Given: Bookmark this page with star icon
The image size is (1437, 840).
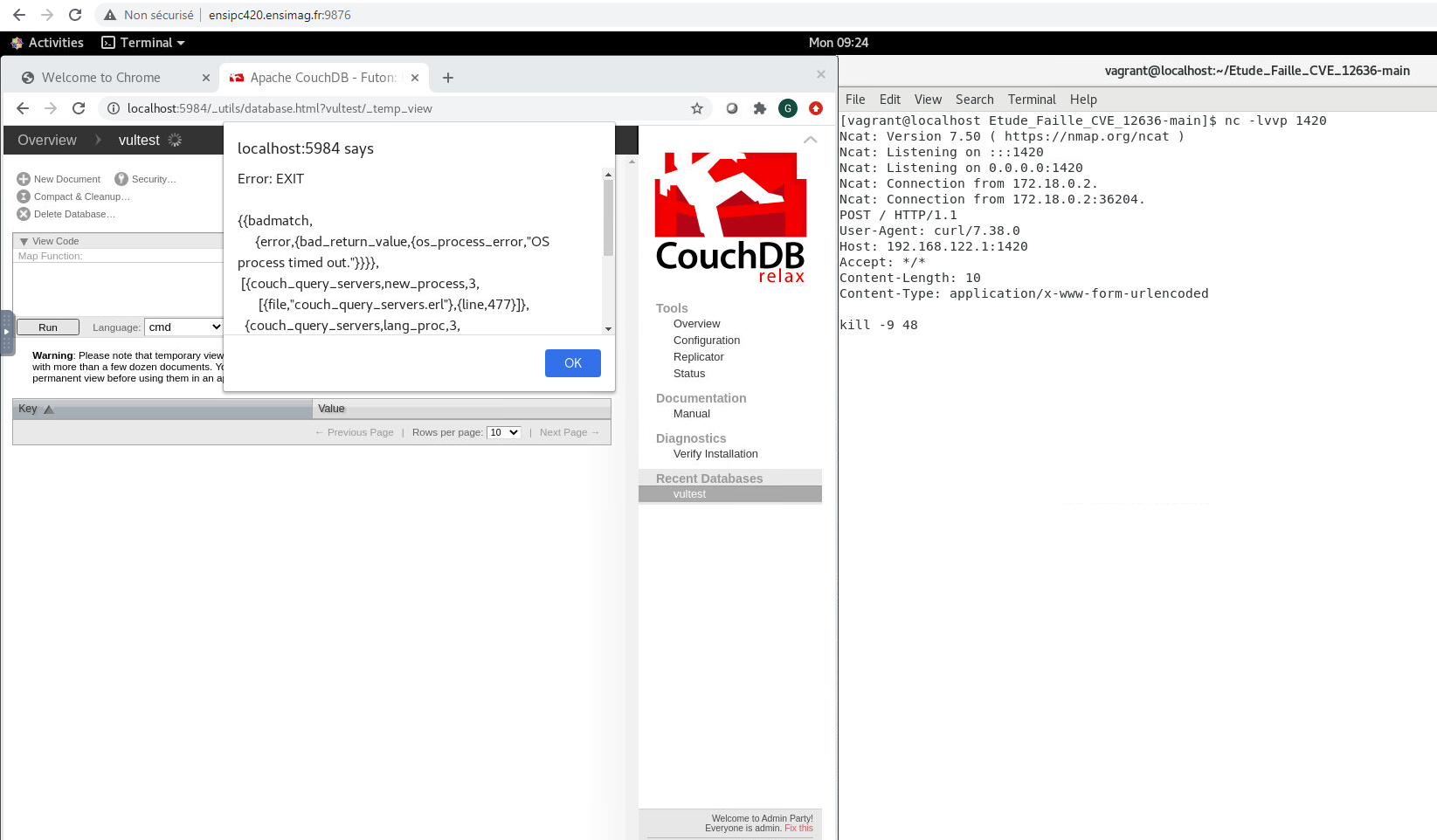Looking at the screenshot, I should point(697,108).
